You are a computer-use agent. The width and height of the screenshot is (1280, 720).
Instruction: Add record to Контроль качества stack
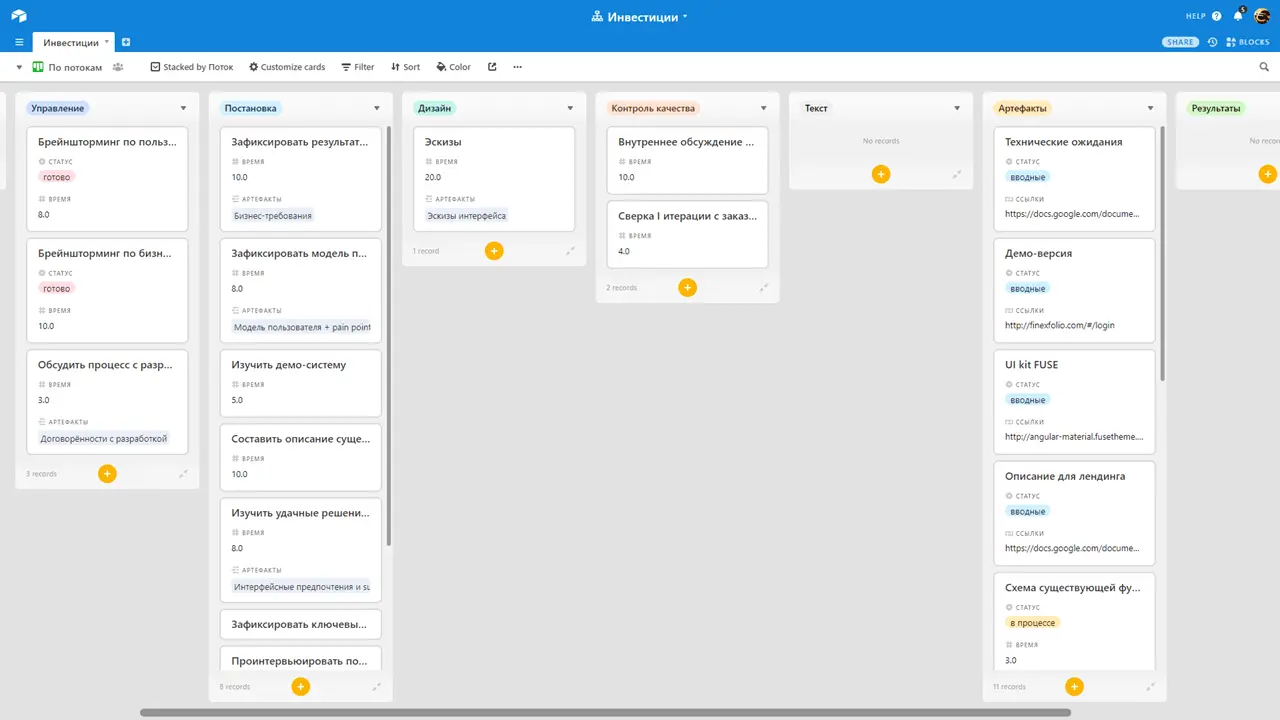tap(687, 288)
